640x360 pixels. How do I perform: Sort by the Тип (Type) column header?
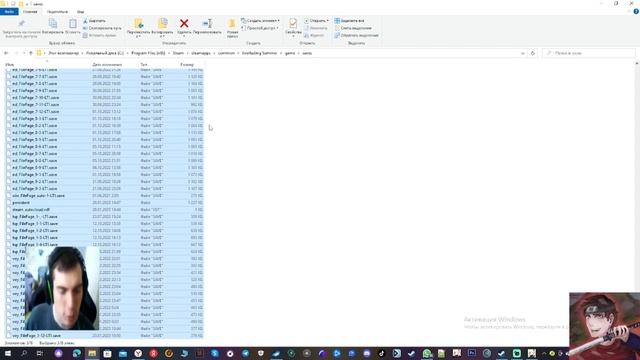click(x=144, y=64)
